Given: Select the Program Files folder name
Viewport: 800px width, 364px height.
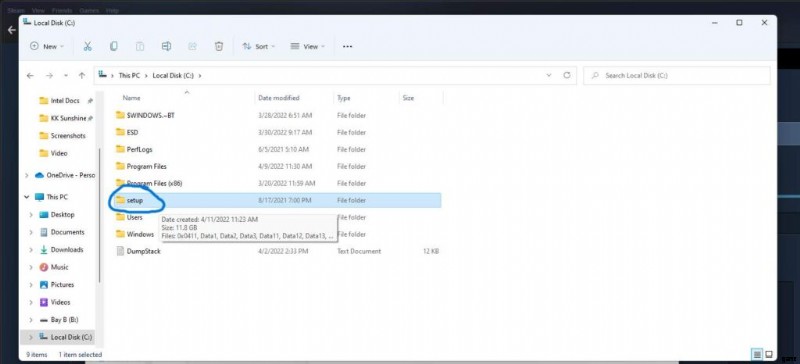Looking at the screenshot, I should point(146,166).
